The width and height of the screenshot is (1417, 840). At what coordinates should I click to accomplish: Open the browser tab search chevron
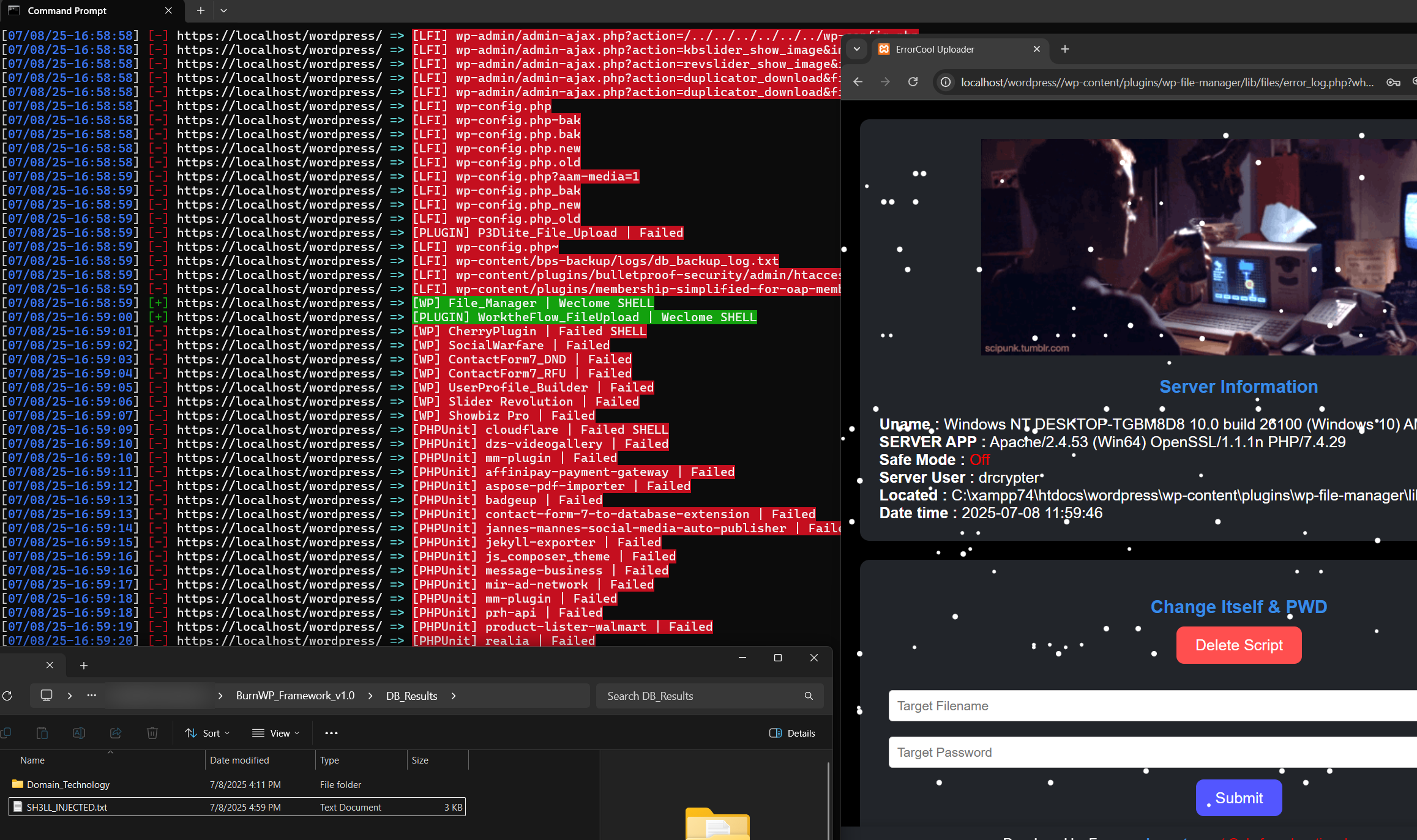856,49
